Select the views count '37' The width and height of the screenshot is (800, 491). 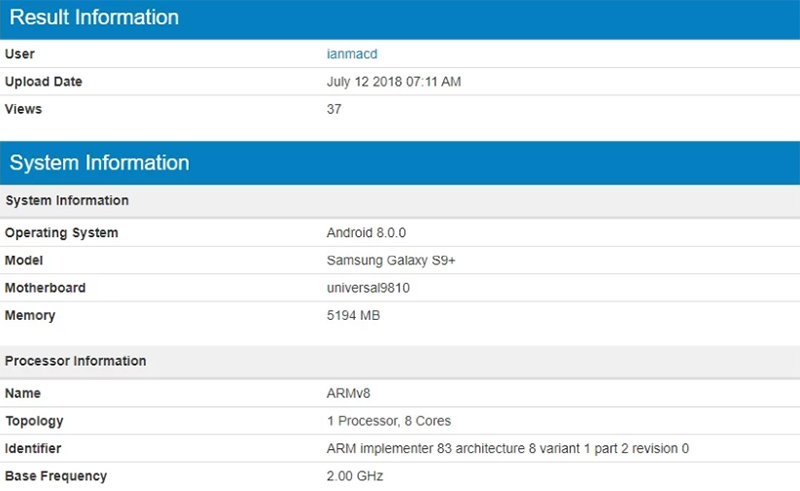[x=334, y=109]
